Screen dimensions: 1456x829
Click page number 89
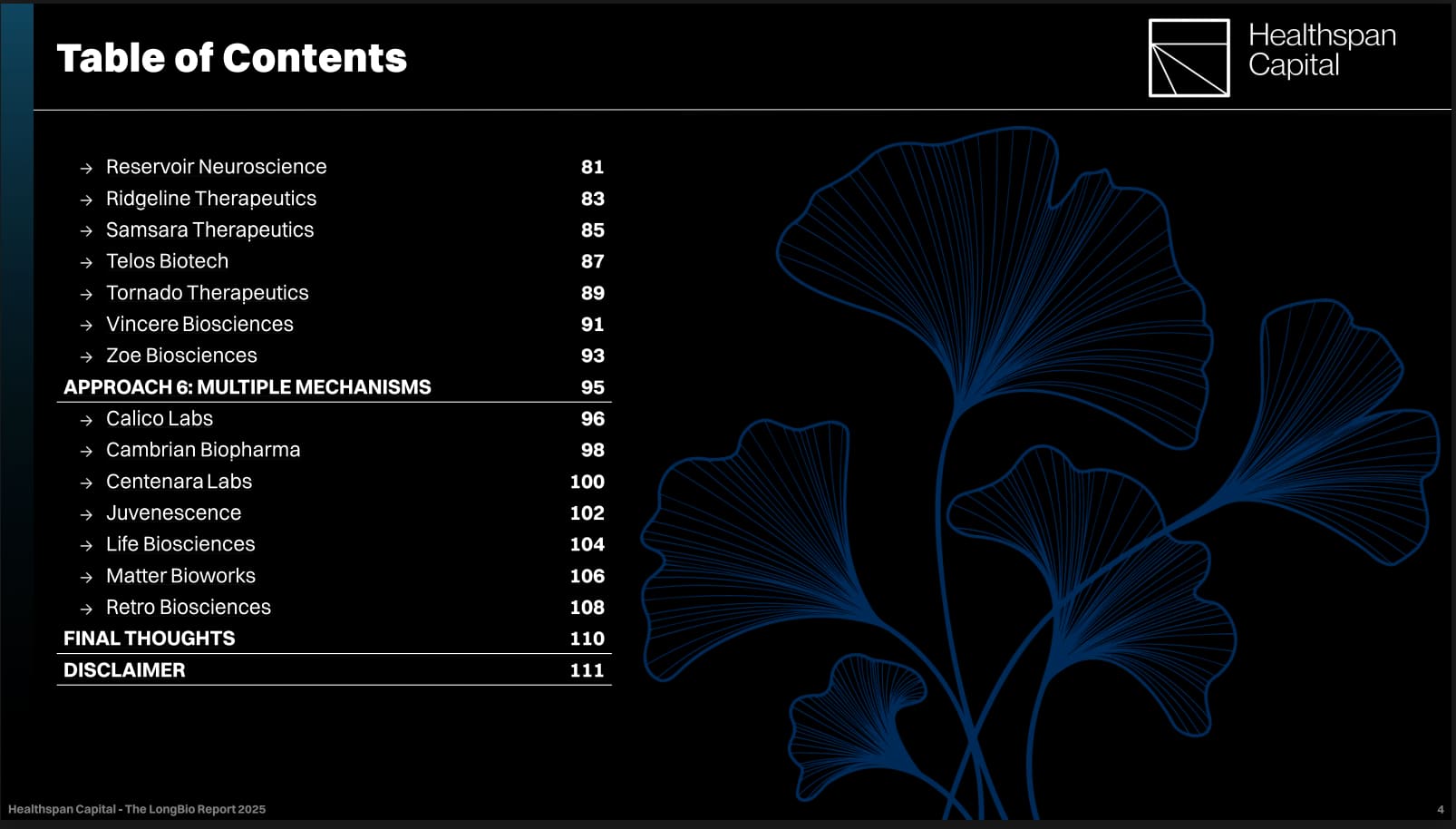coord(593,293)
